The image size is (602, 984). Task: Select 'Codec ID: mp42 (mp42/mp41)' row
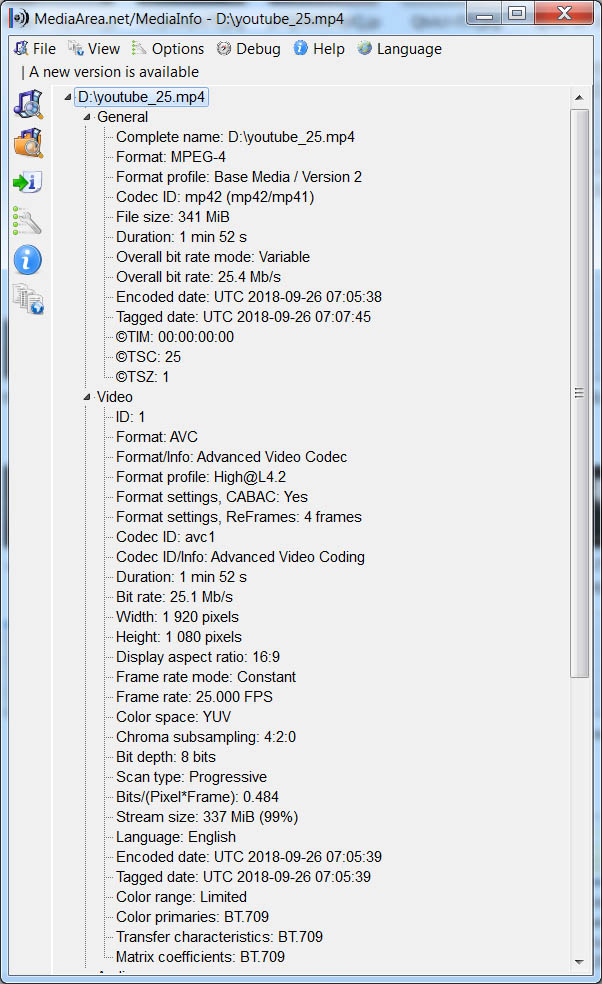tap(215, 198)
